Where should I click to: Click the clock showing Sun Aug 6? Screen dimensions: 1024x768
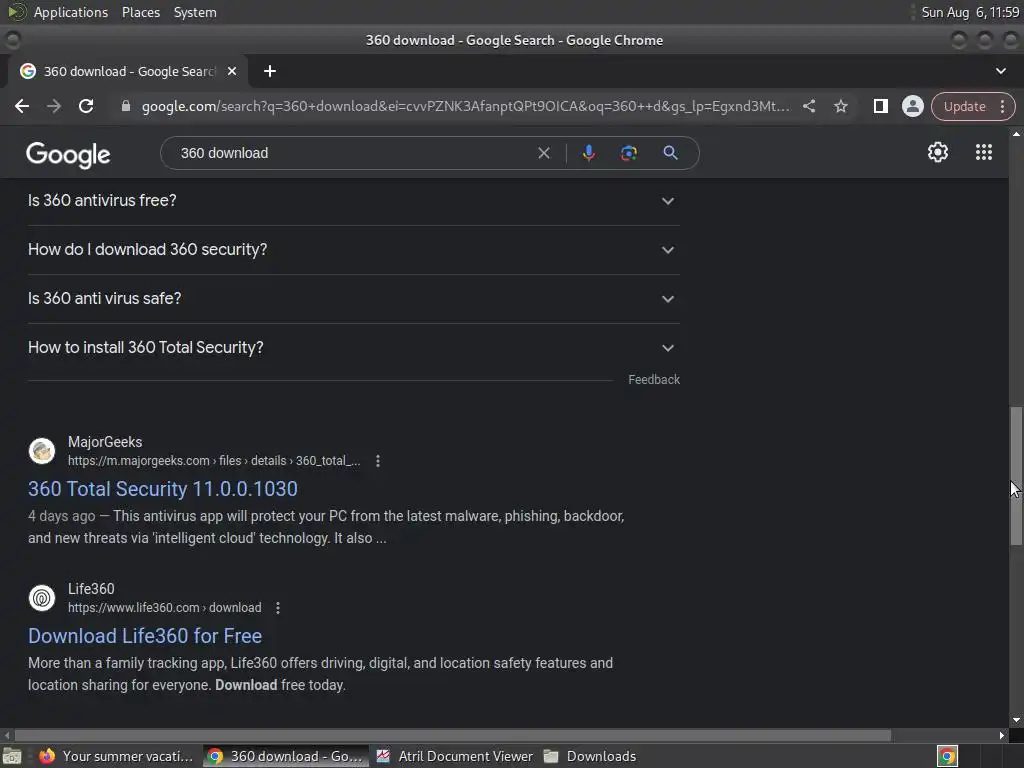(970, 12)
